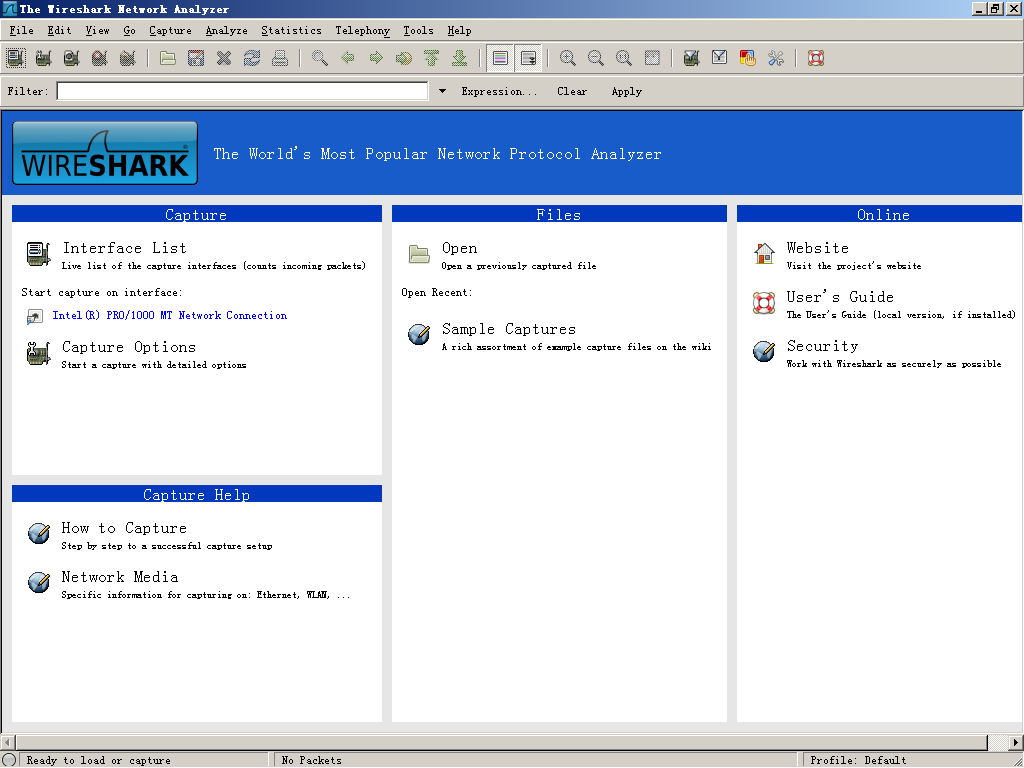Click the find packet magnifier icon
The height and width of the screenshot is (768, 1024).
[x=319, y=58]
